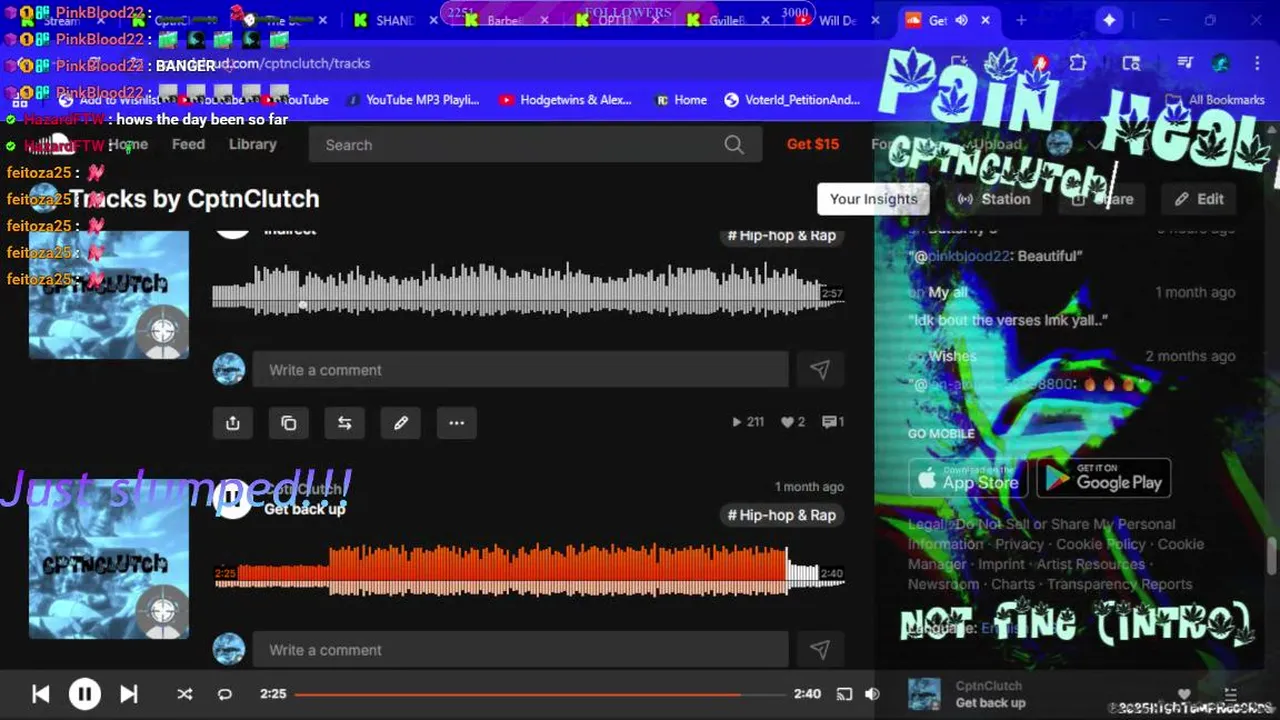
Task: View likes count on first track
Action: [x=793, y=422]
